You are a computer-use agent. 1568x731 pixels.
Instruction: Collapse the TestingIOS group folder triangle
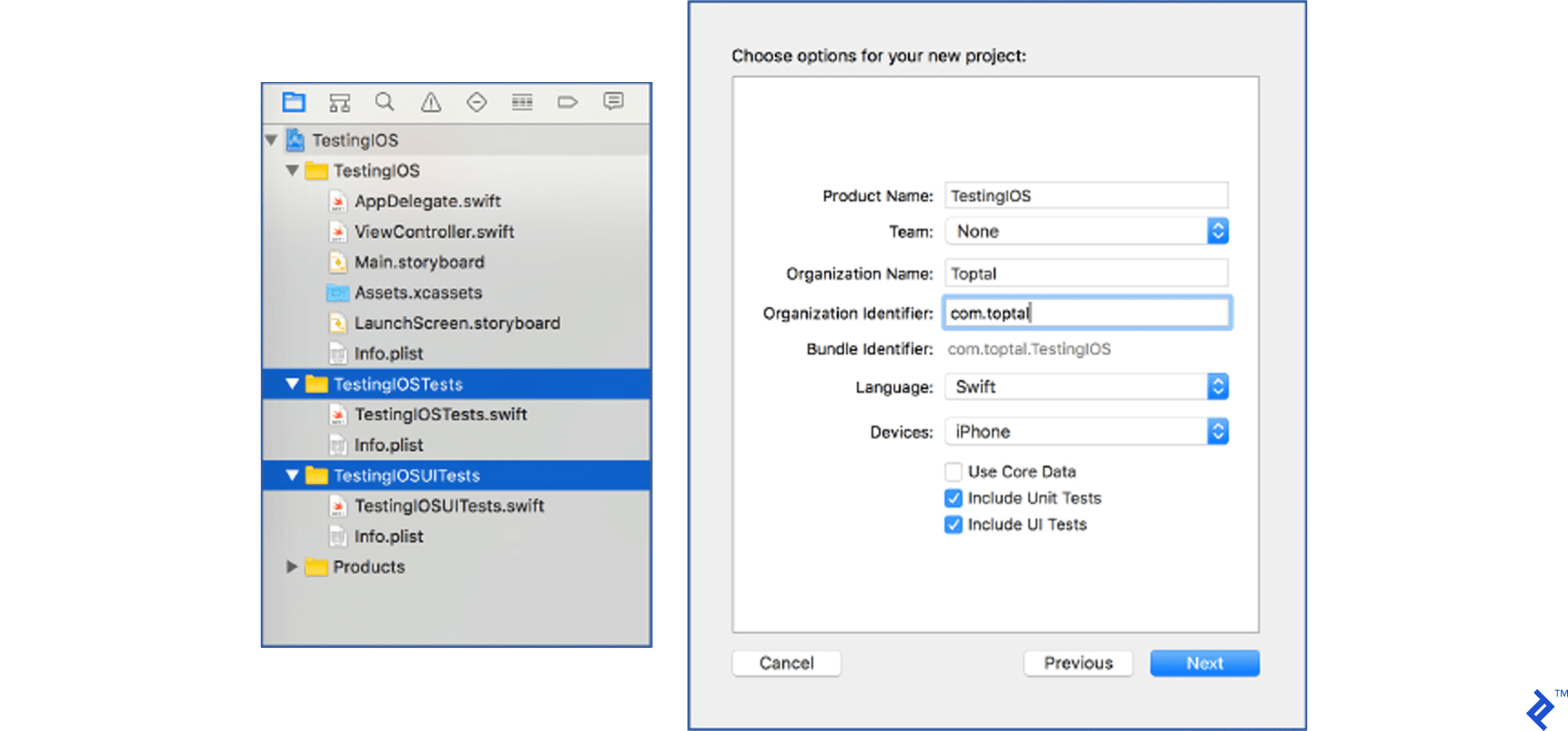pos(293,170)
